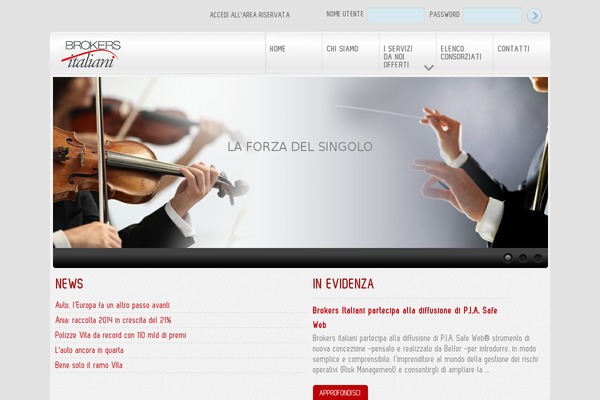This screenshot has height=400, width=600.
Task: Select the second slideshow dot indicator
Action: 523,258
